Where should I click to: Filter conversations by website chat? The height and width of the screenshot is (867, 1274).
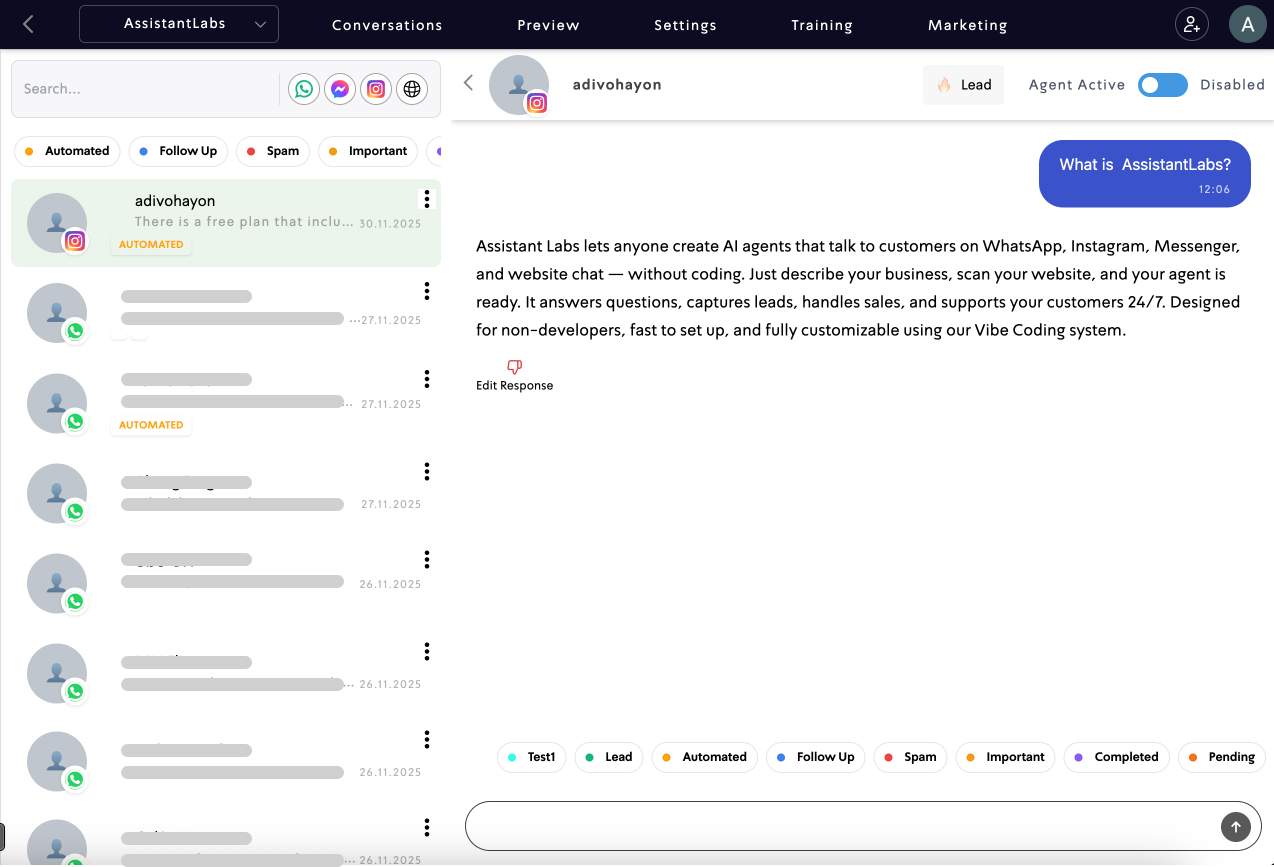412,88
